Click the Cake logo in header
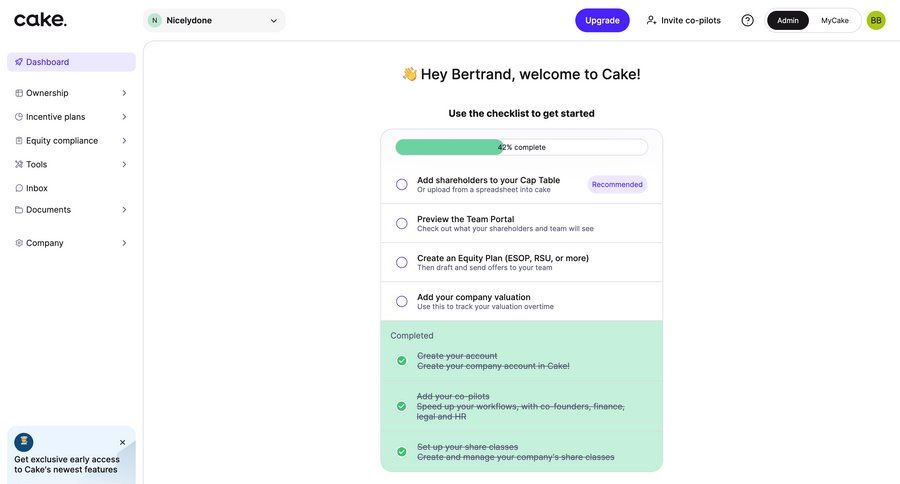900x484 pixels. point(40,20)
